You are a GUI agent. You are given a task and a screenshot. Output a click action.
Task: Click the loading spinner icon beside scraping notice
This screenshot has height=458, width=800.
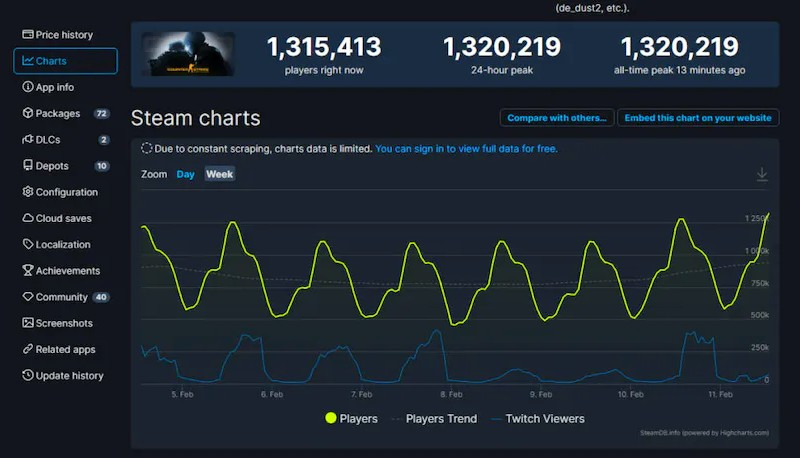(146, 148)
